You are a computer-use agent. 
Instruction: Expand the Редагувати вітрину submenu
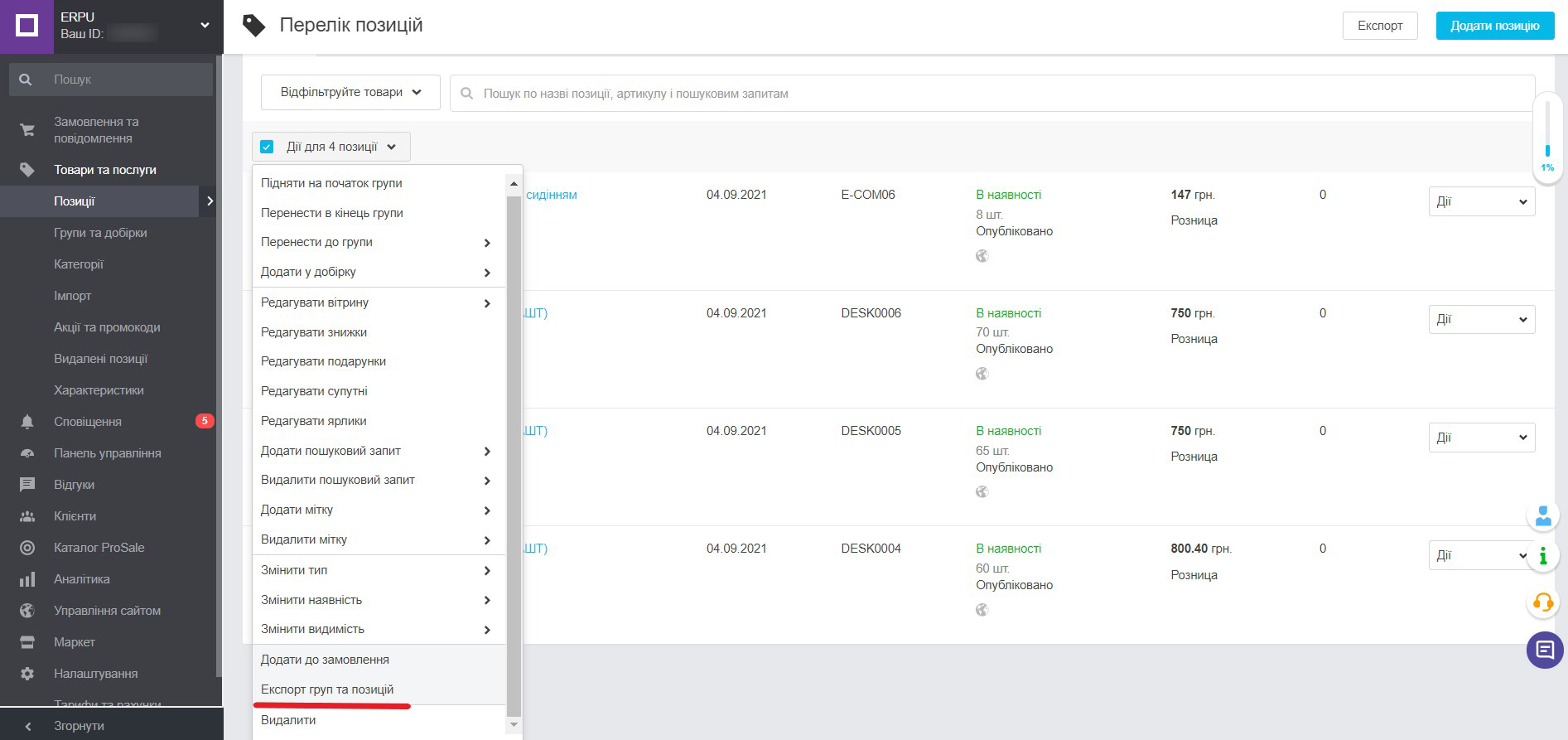(379, 302)
